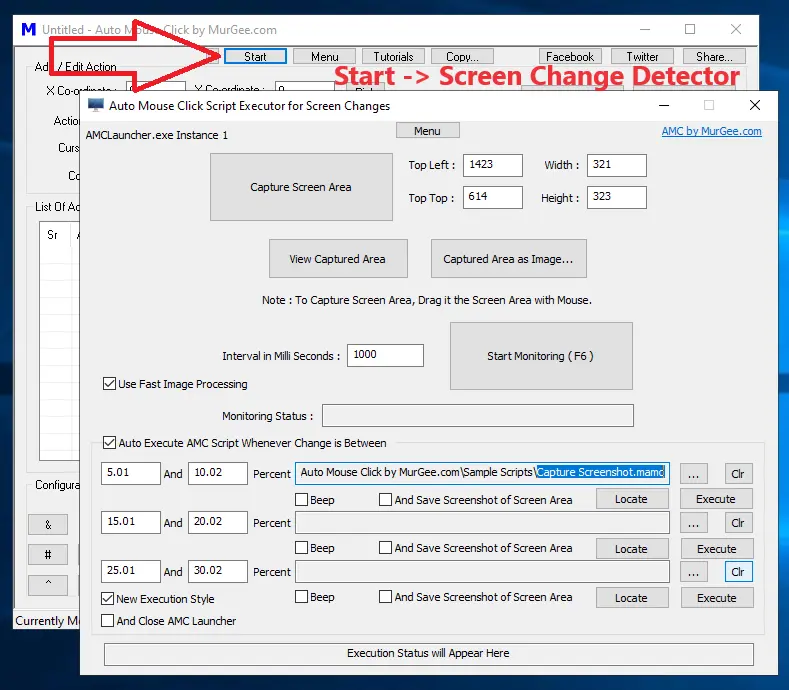
Task: Click the Start button in main window
Action: 255,56
